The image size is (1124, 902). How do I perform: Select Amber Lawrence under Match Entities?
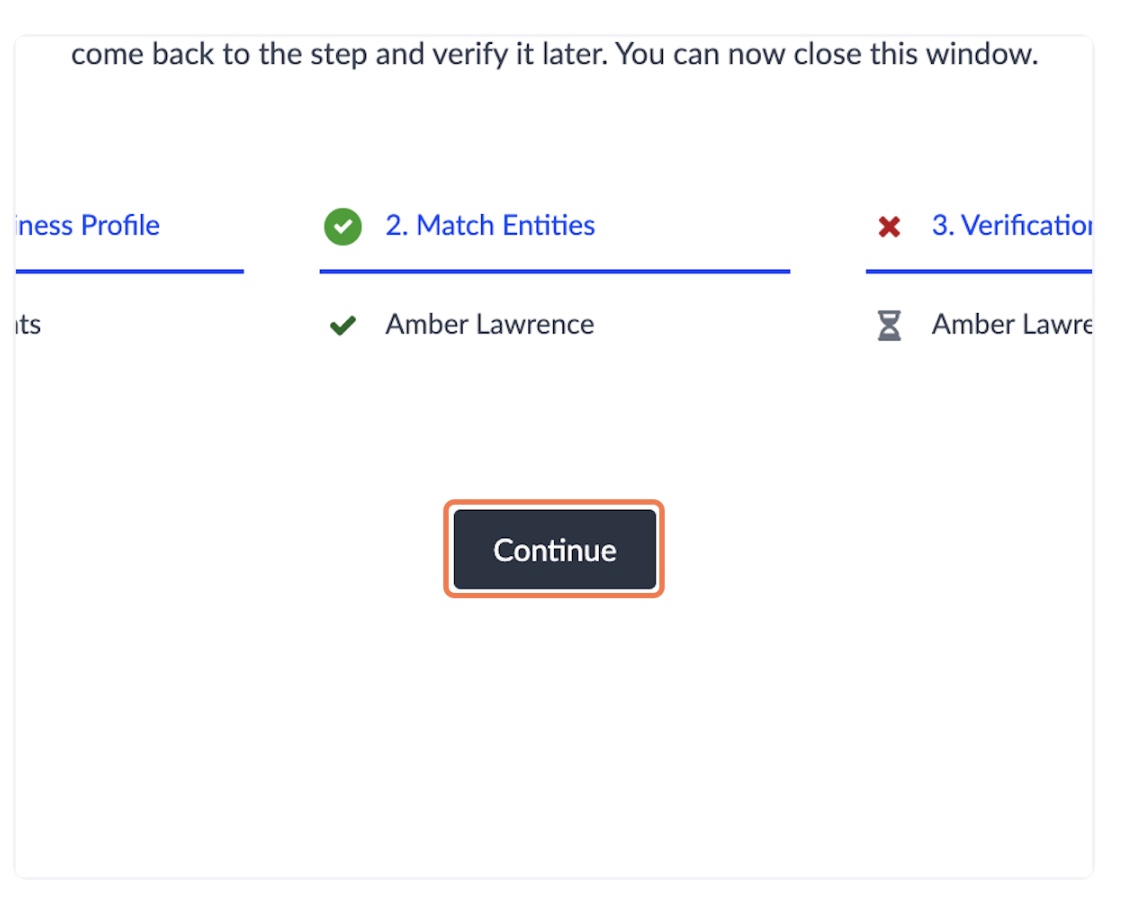[490, 324]
